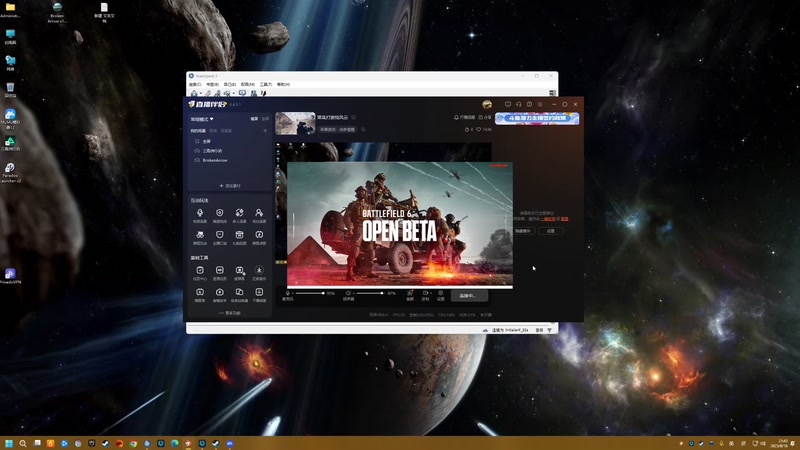This screenshot has width=800, height=450.
Task: Open the circular target-glyph interactive tool
Action: (219, 215)
